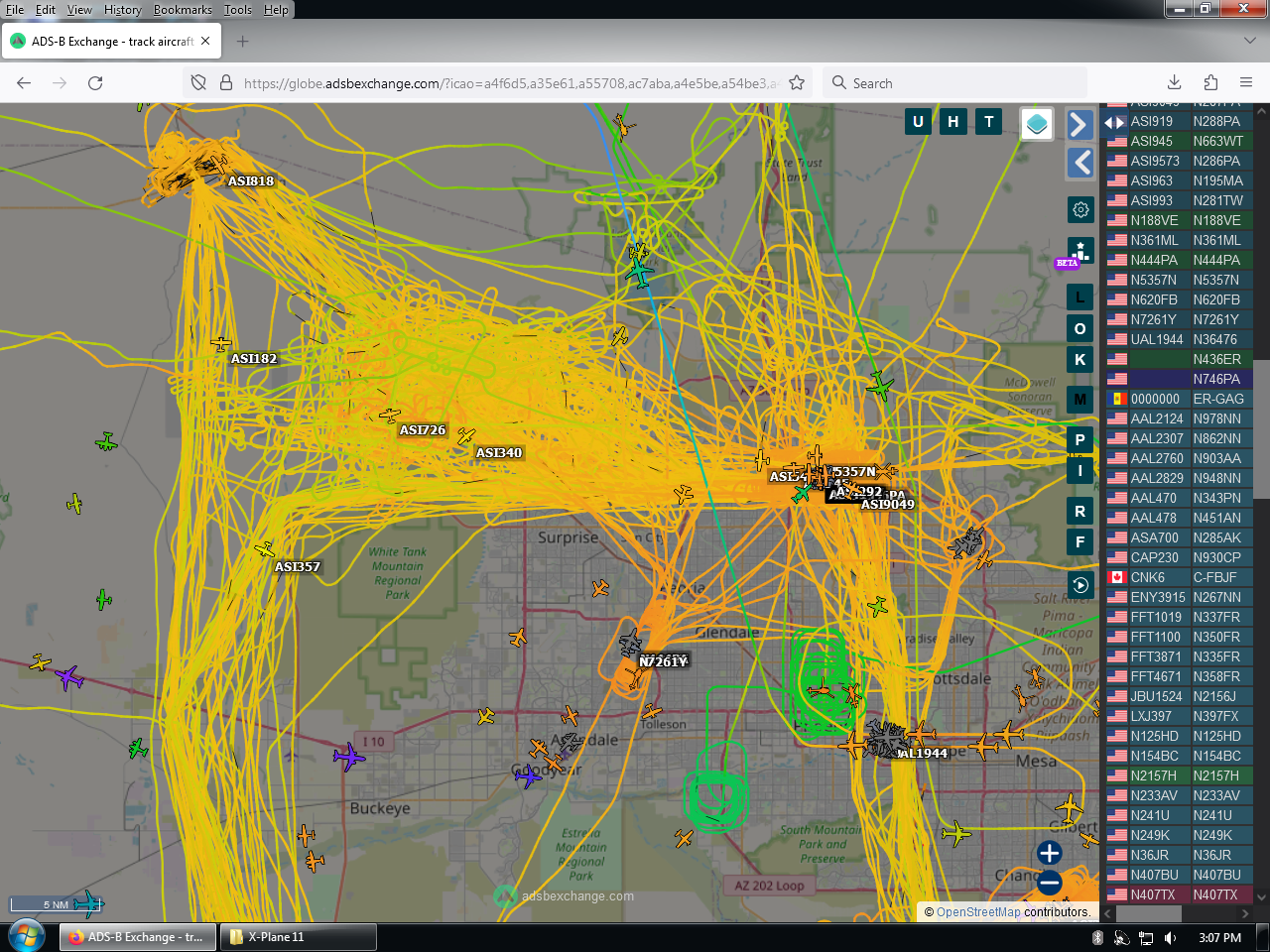Open the History menu
This screenshot has height=952, width=1270.
click(123, 10)
